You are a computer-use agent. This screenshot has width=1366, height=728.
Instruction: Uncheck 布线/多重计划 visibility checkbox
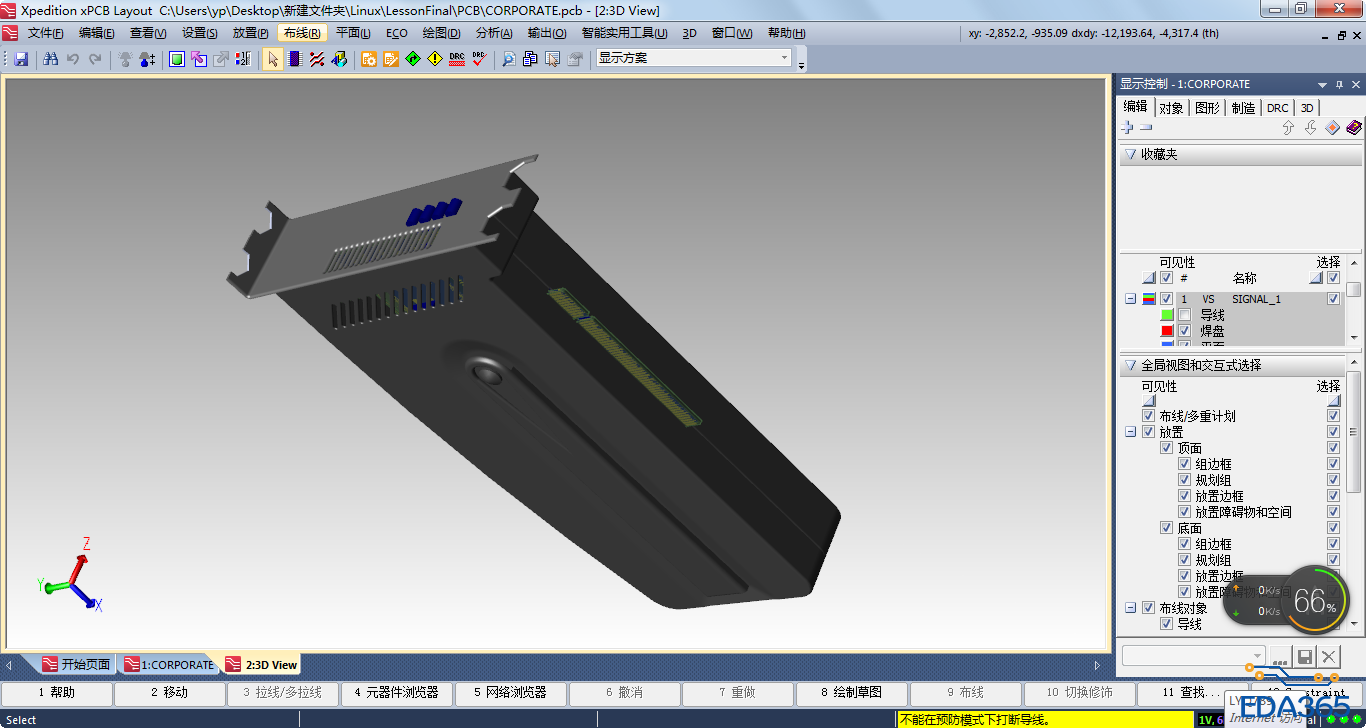tap(1148, 416)
